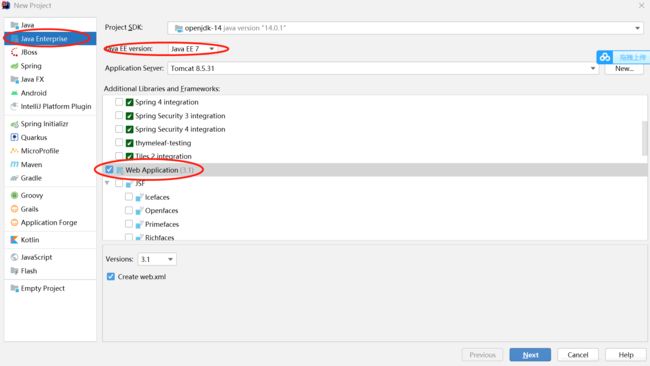The height and width of the screenshot is (366, 650).
Task: Select the Application Forge icon
Action: 15,223
